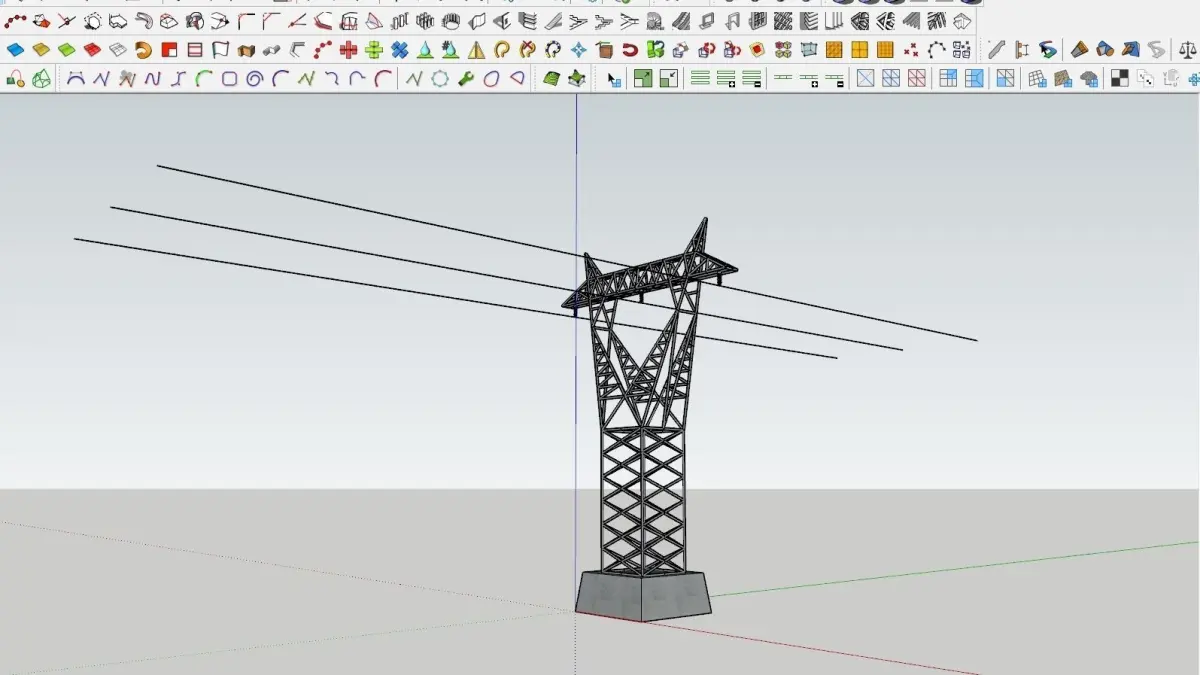
Task: Select the orange spiral tool
Action: click(143, 49)
